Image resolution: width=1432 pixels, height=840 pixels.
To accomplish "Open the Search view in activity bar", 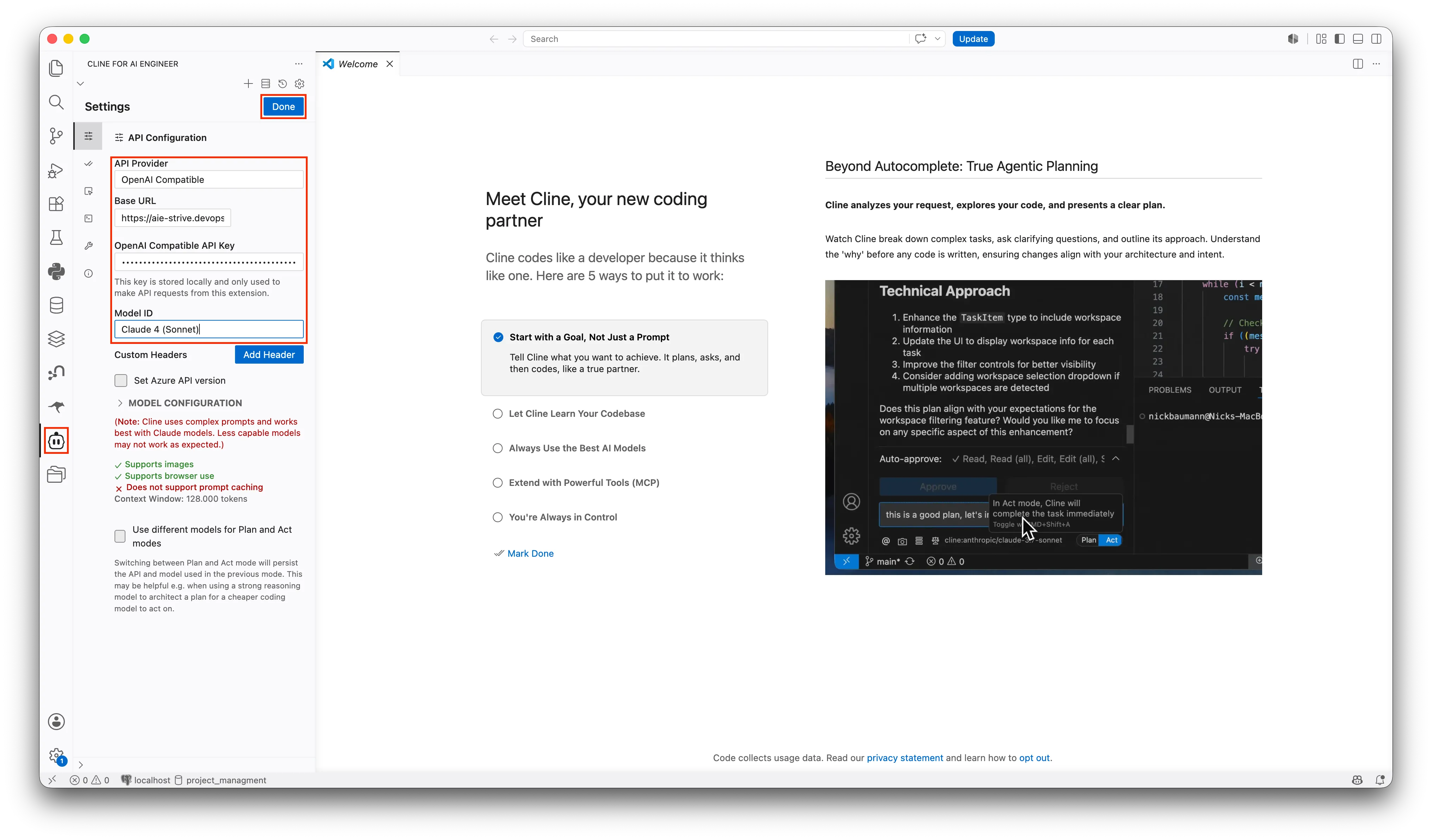I will click(56, 102).
